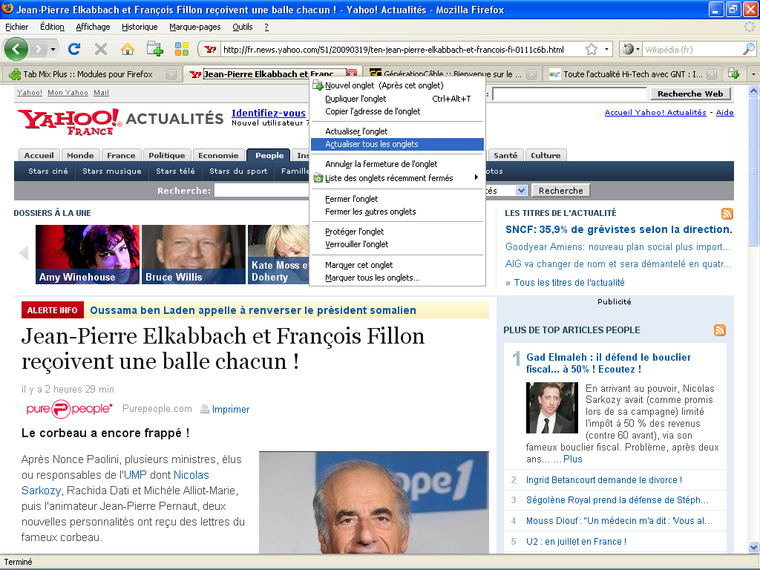The width and height of the screenshot is (760, 570).
Task: Open the SNCF grévistes headline
Action: [619, 229]
